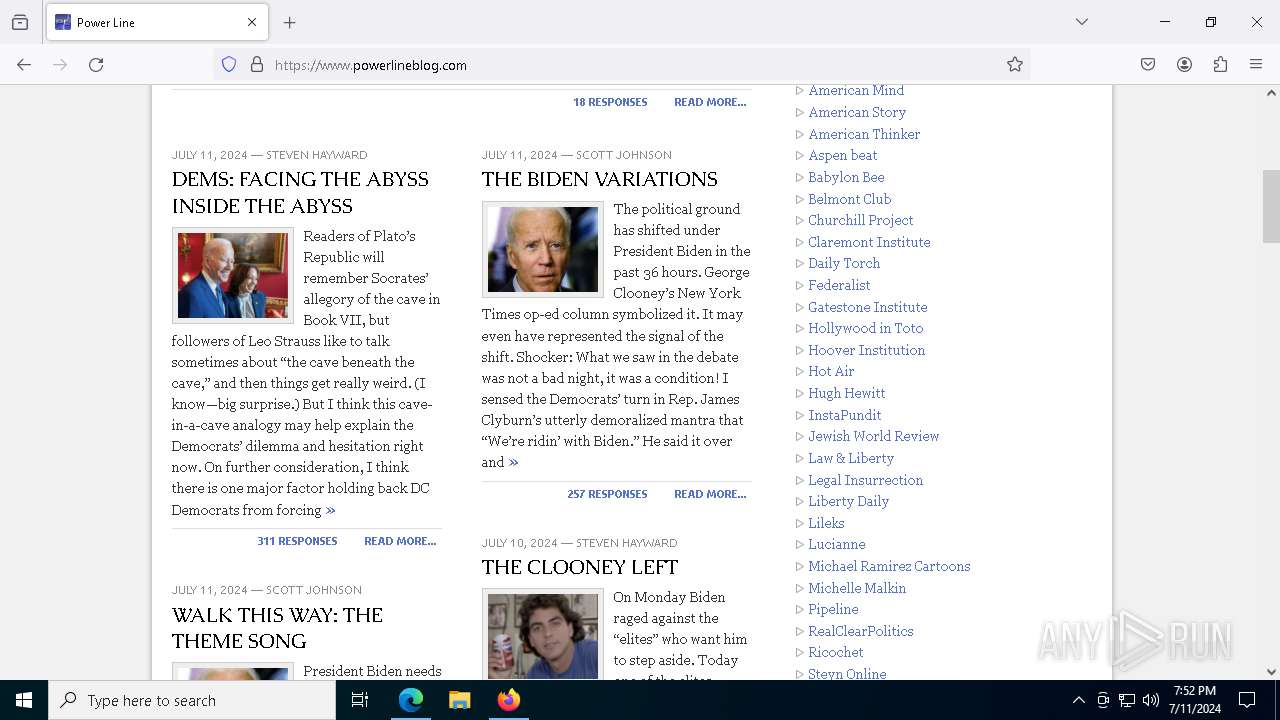The height and width of the screenshot is (720, 1280).
Task: Open the taskbar clock and date
Action: pyautogui.click(x=1195, y=700)
